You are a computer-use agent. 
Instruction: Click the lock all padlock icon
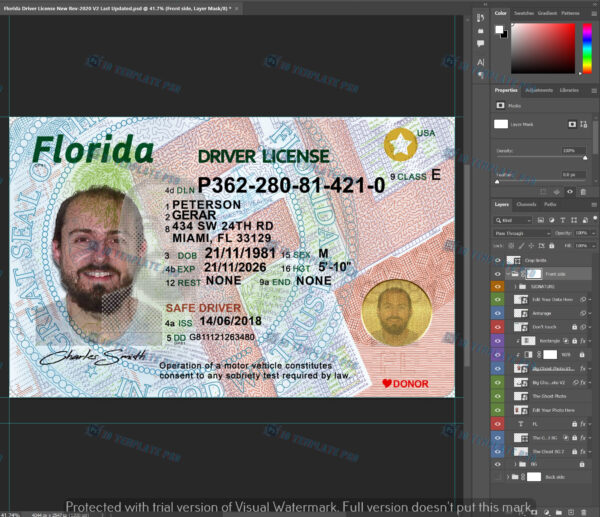pyautogui.click(x=551, y=246)
